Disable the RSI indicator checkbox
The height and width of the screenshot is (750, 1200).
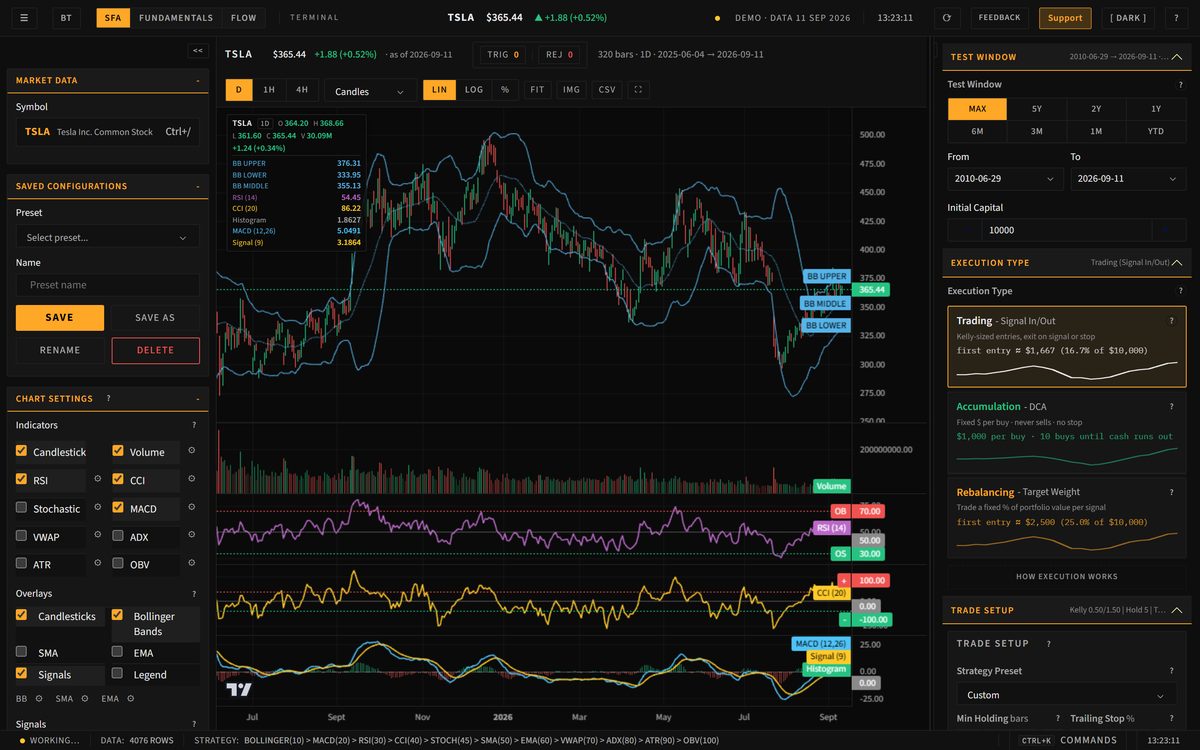coord(22,479)
